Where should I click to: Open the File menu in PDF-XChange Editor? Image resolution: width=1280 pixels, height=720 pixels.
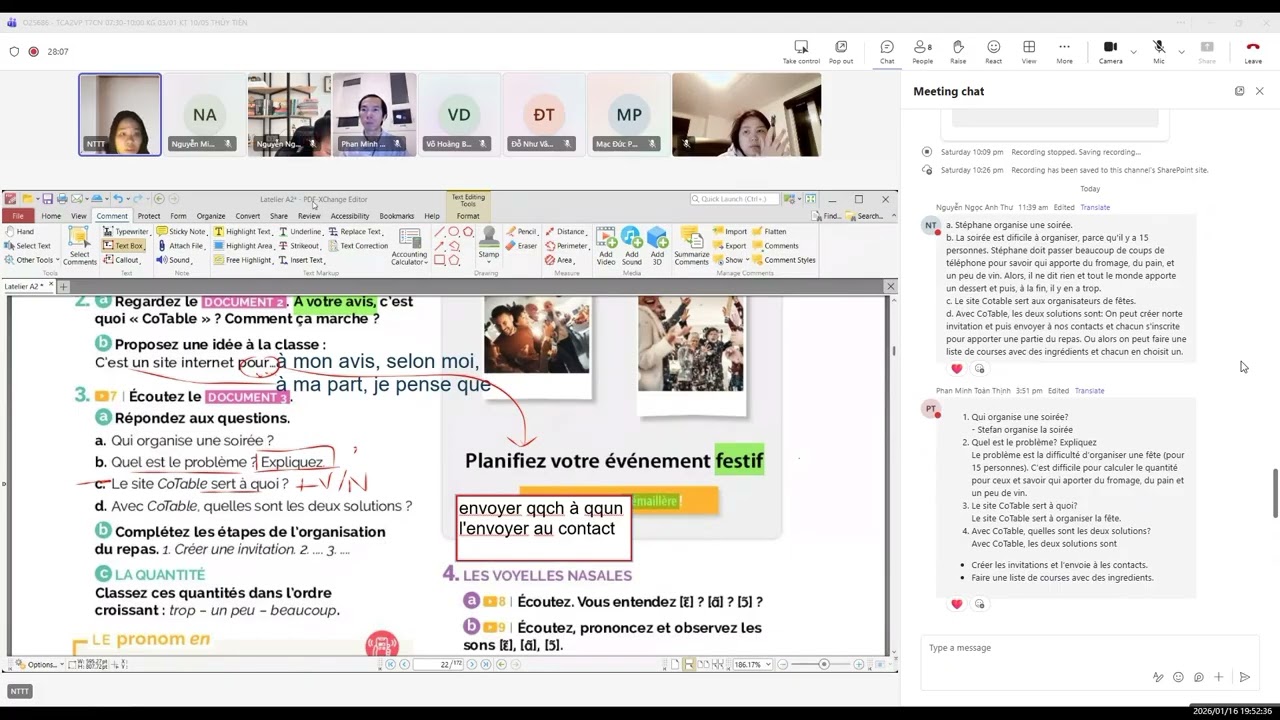pyautogui.click(x=18, y=216)
